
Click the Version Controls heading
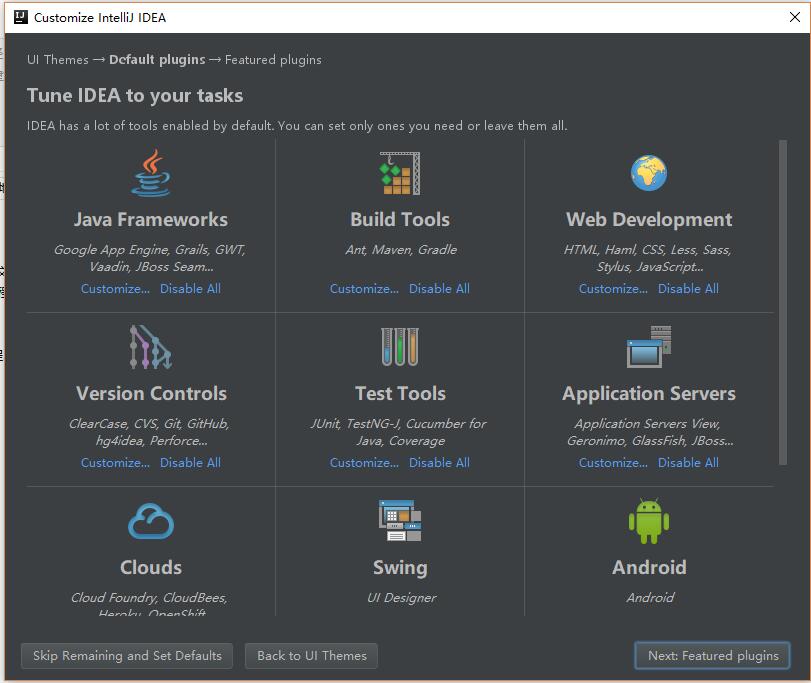click(151, 394)
